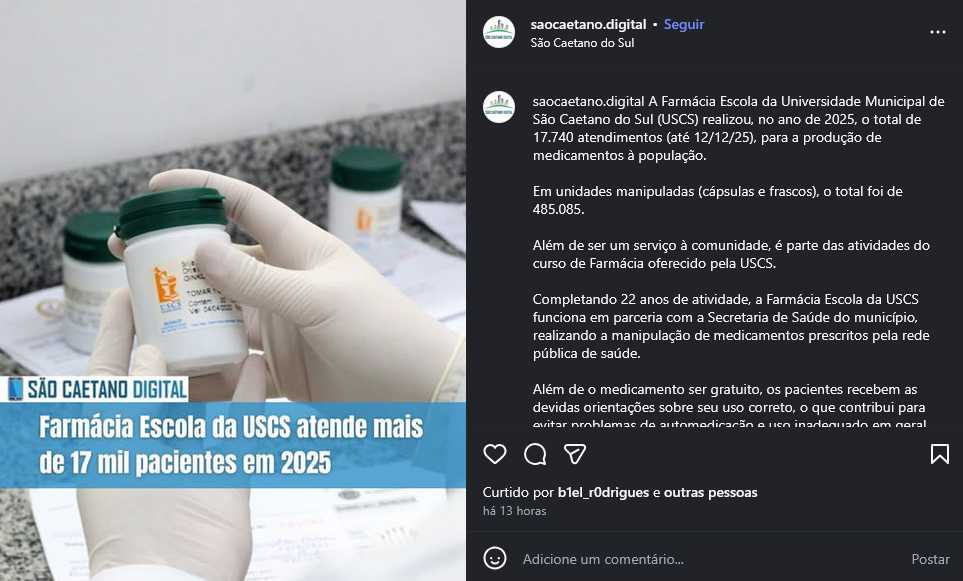This screenshot has width=963, height=581.
Task: Open b1el_r0drigues profile from likes
Action: point(603,493)
